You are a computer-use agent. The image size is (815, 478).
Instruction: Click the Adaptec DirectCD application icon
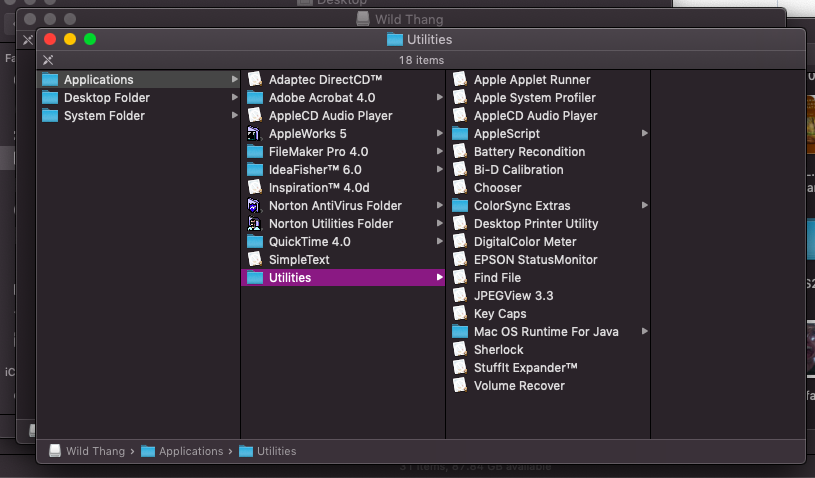click(x=254, y=79)
